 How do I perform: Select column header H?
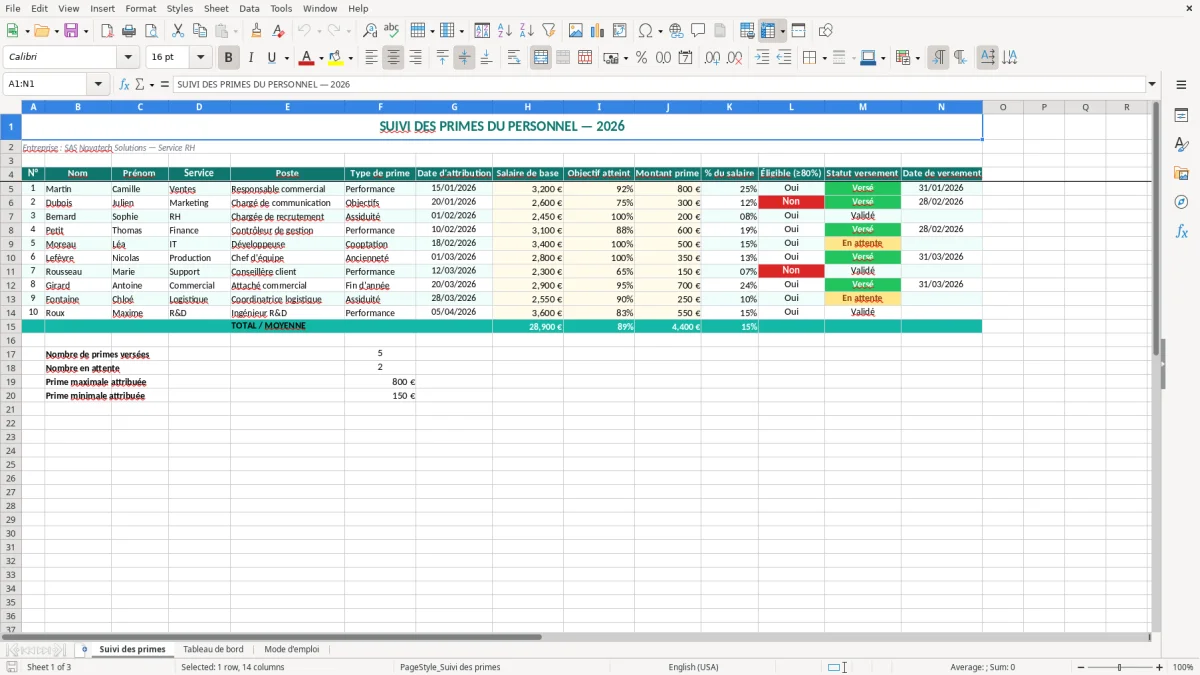(527, 107)
